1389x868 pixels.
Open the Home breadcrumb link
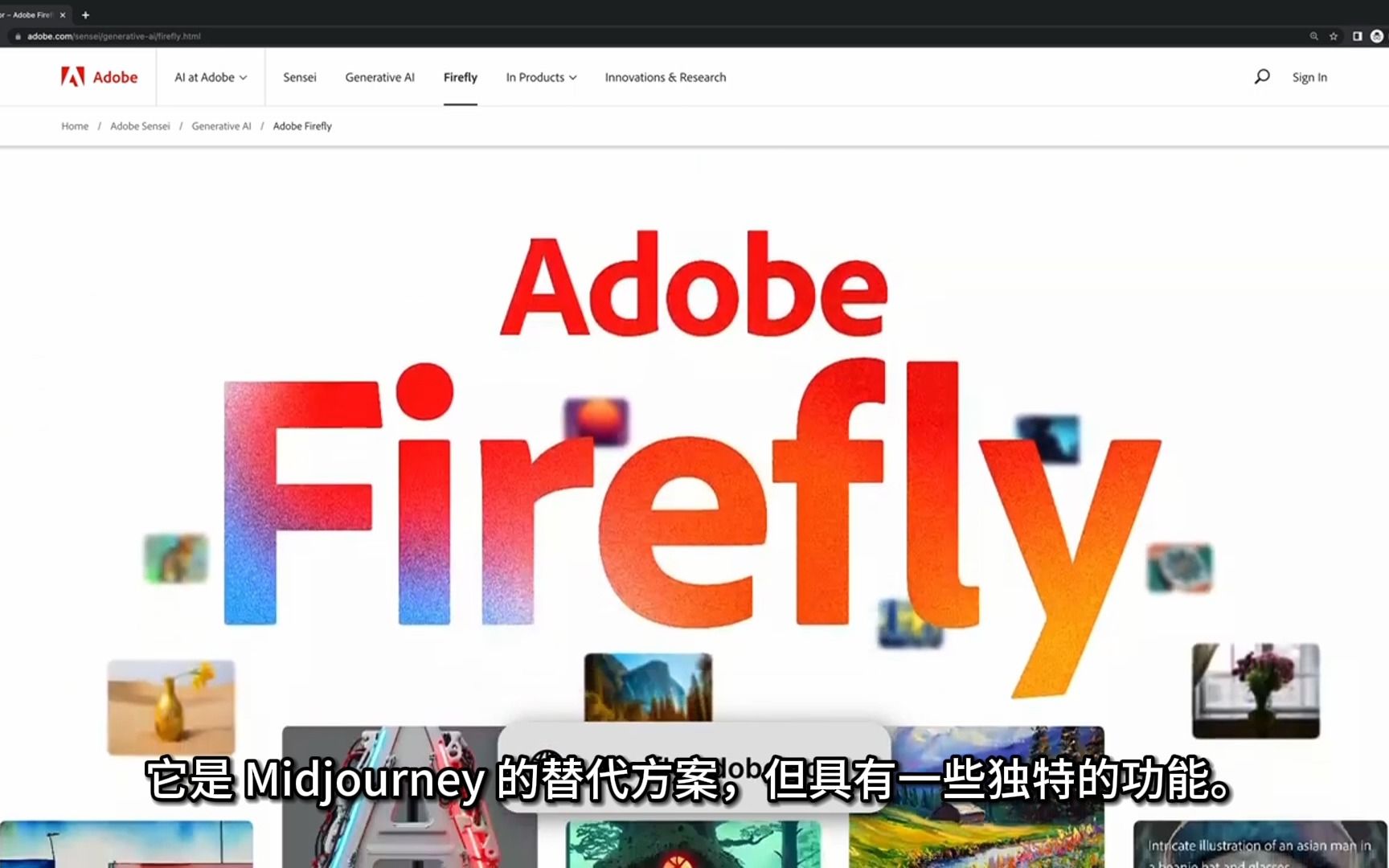(x=74, y=126)
